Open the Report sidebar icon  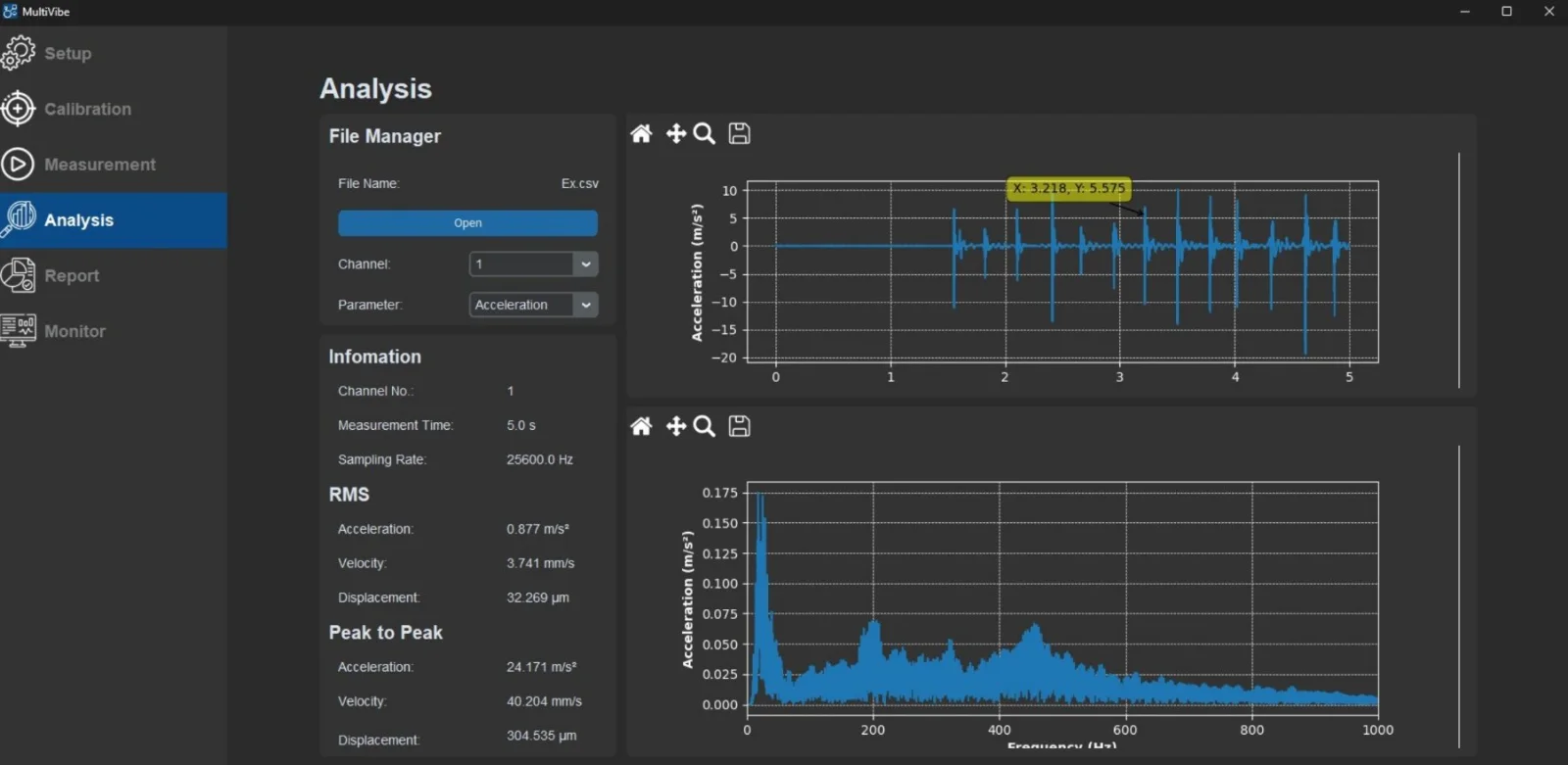coord(18,275)
